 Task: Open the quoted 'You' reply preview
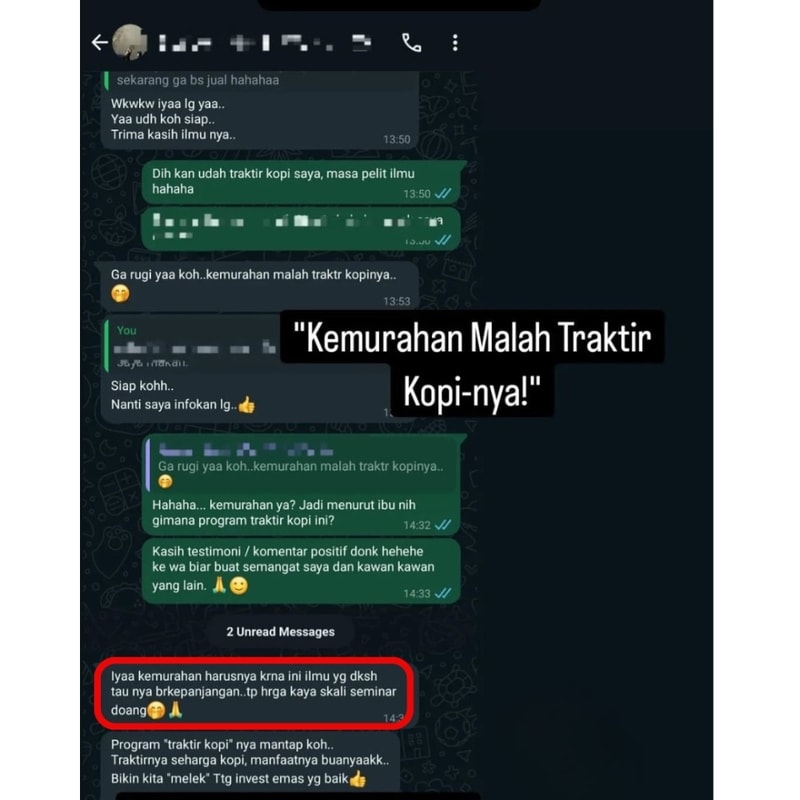[x=194, y=345]
